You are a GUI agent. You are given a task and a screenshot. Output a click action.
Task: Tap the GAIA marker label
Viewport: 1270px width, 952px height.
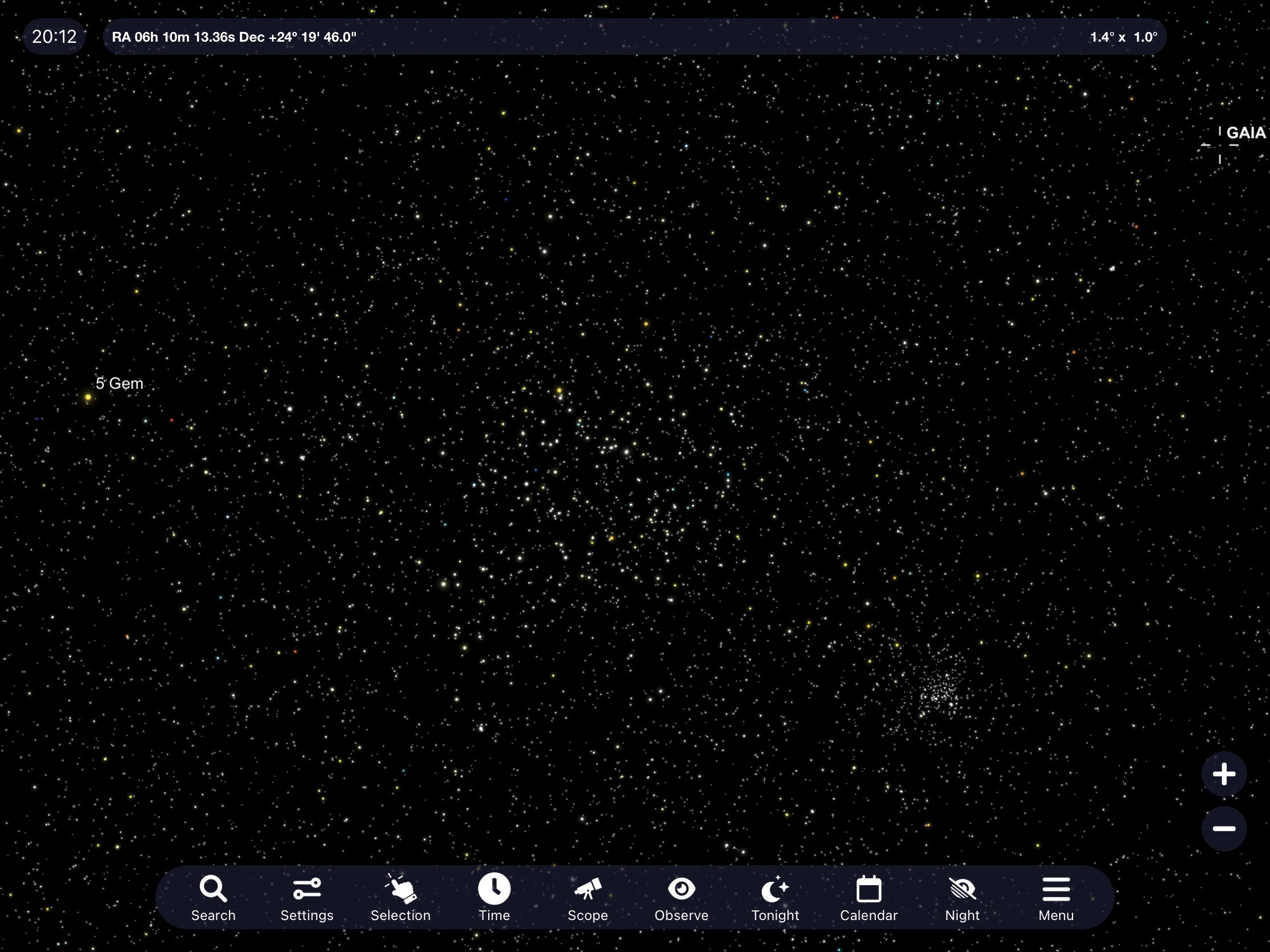point(1245,133)
